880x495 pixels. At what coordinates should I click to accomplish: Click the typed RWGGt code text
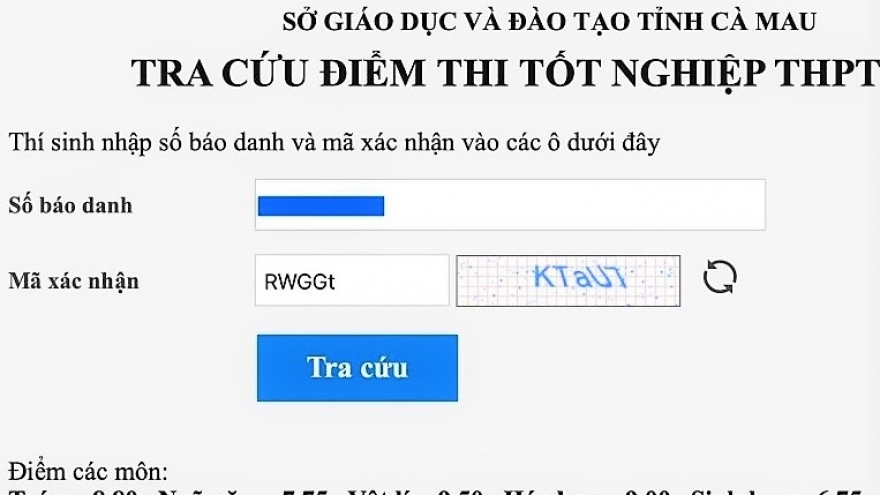click(299, 282)
